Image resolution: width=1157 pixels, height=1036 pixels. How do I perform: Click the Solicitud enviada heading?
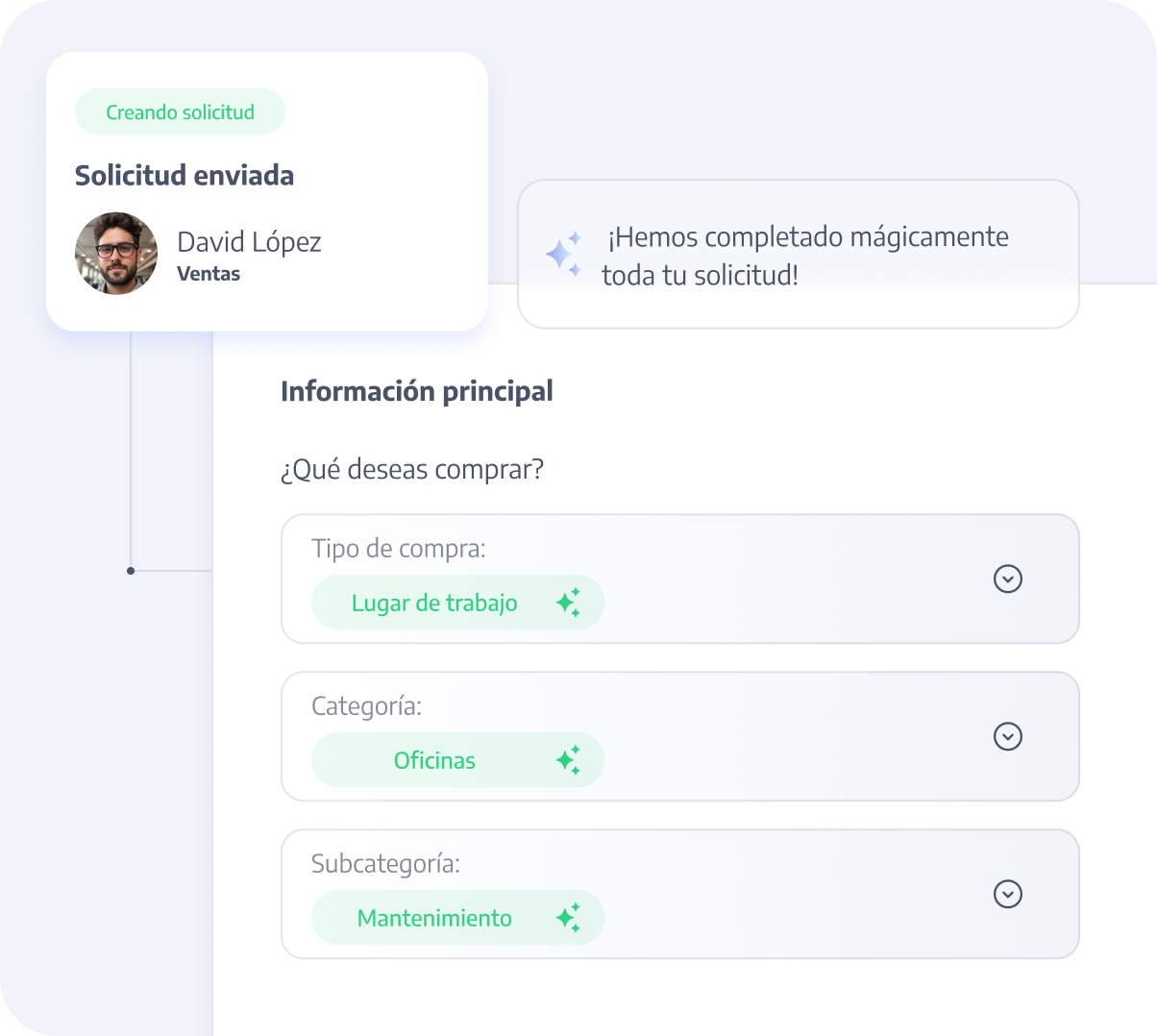(x=185, y=176)
